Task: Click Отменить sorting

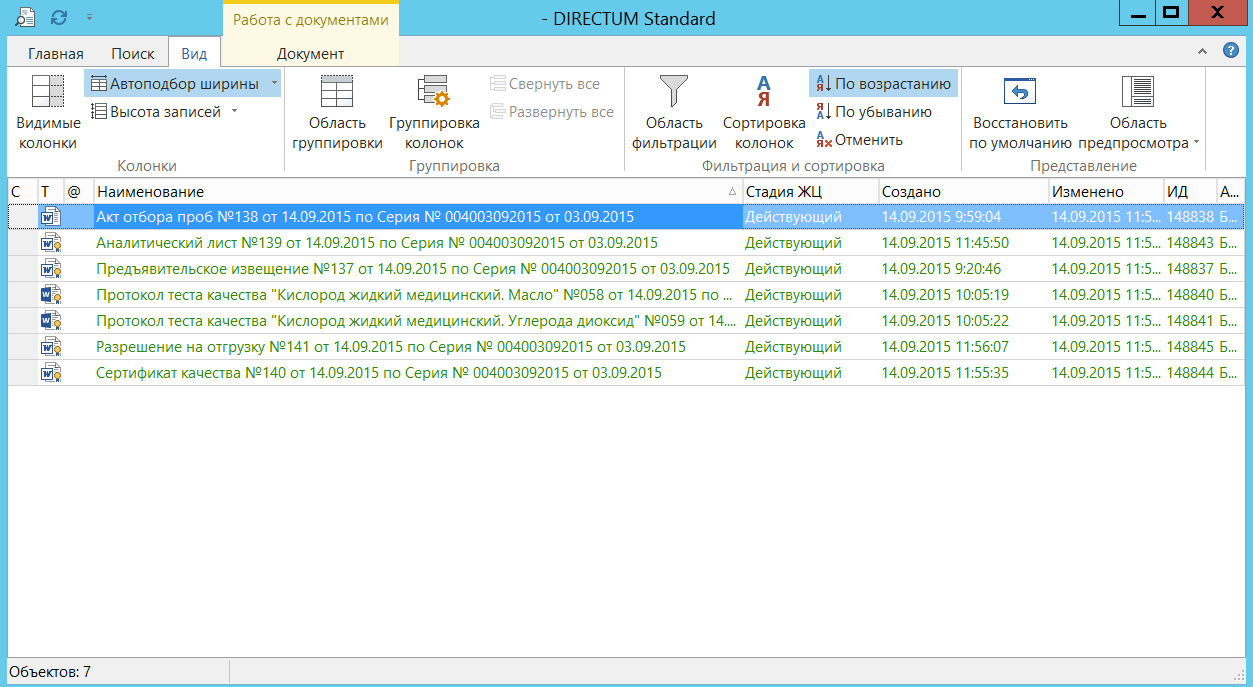Action: point(859,140)
